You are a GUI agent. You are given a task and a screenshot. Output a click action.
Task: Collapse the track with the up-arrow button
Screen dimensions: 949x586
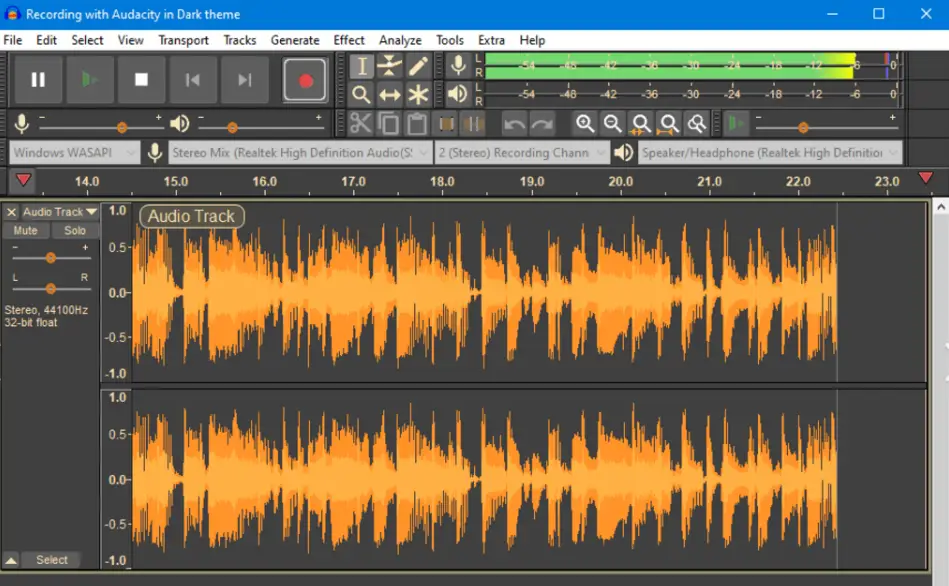[x=11, y=560]
